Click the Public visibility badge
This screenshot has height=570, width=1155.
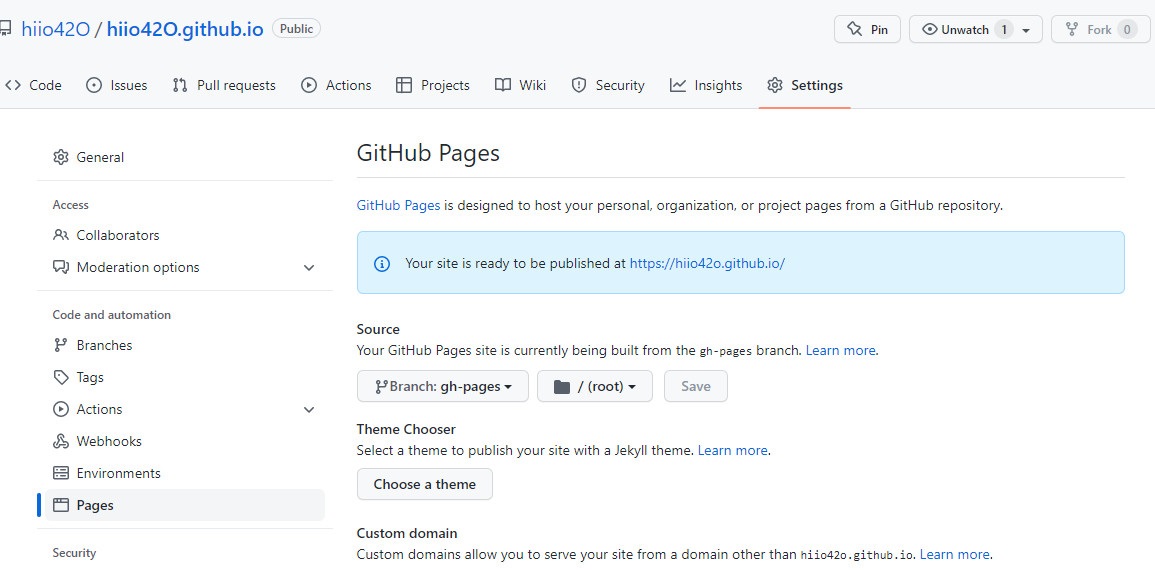pos(296,29)
